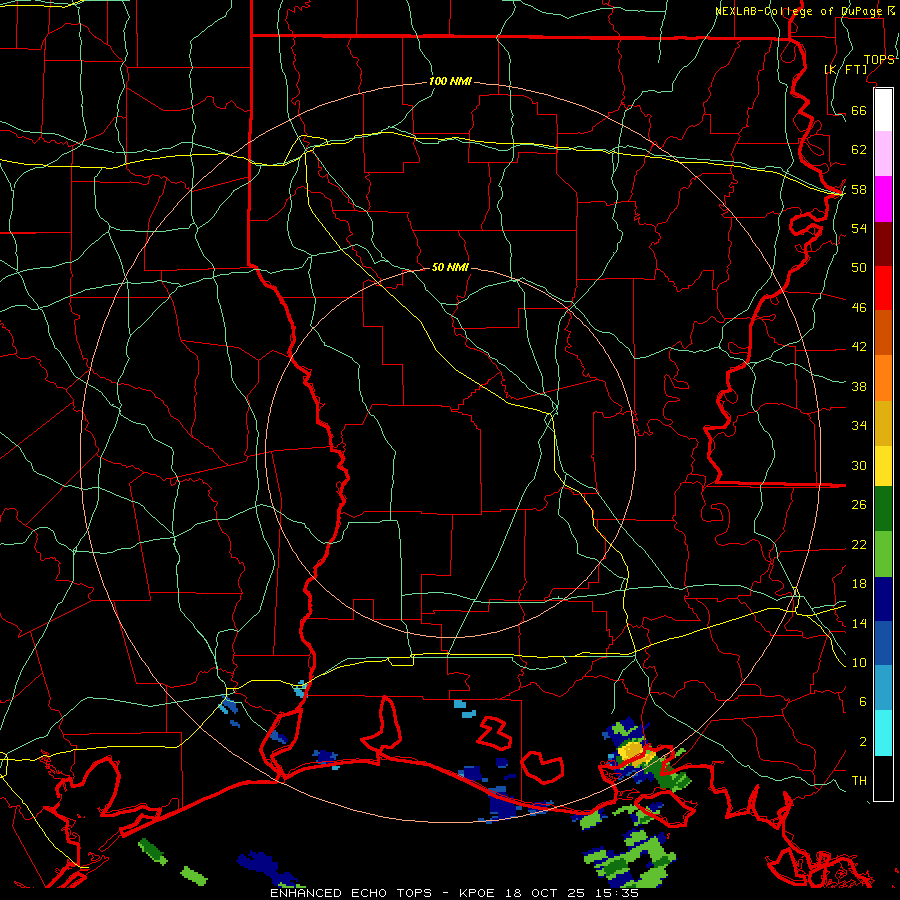The width and height of the screenshot is (900, 900).
Task: Click the 66 legend value
Action: point(859,110)
